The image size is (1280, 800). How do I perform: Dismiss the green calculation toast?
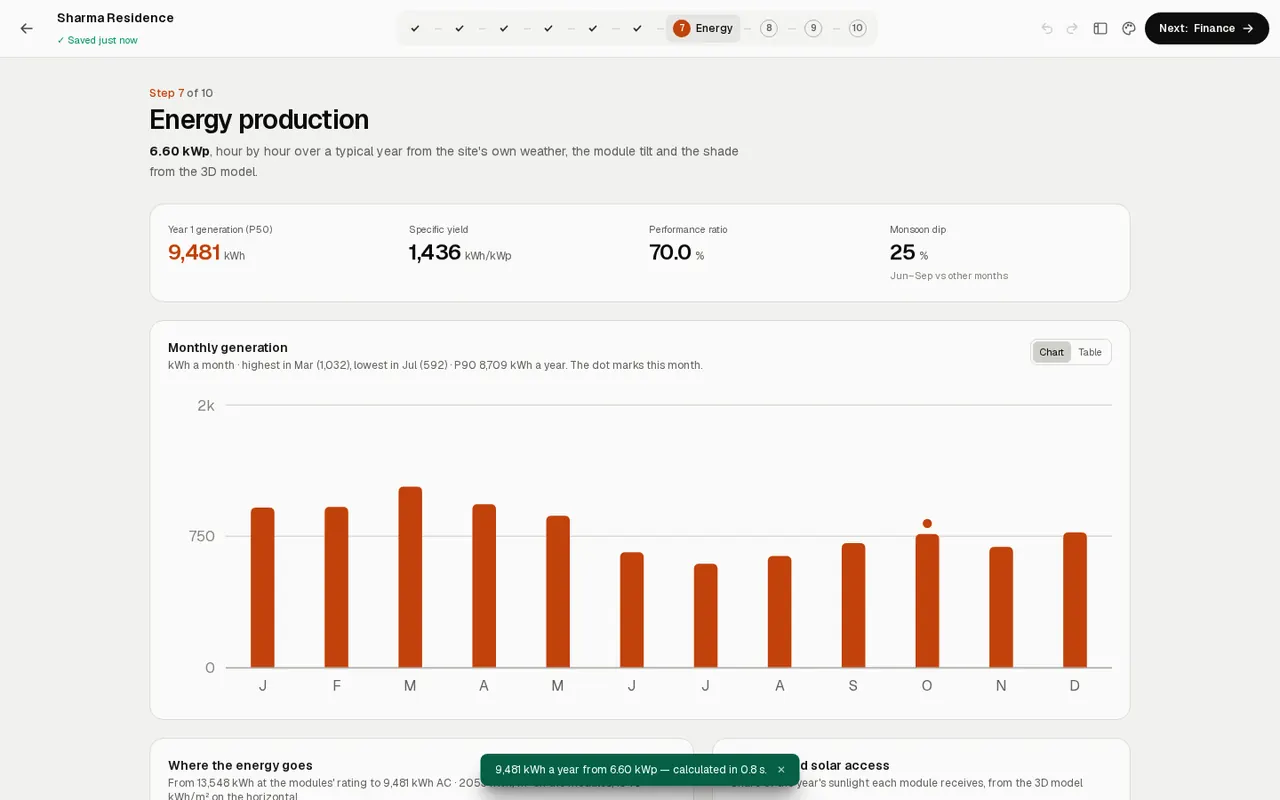click(x=781, y=770)
